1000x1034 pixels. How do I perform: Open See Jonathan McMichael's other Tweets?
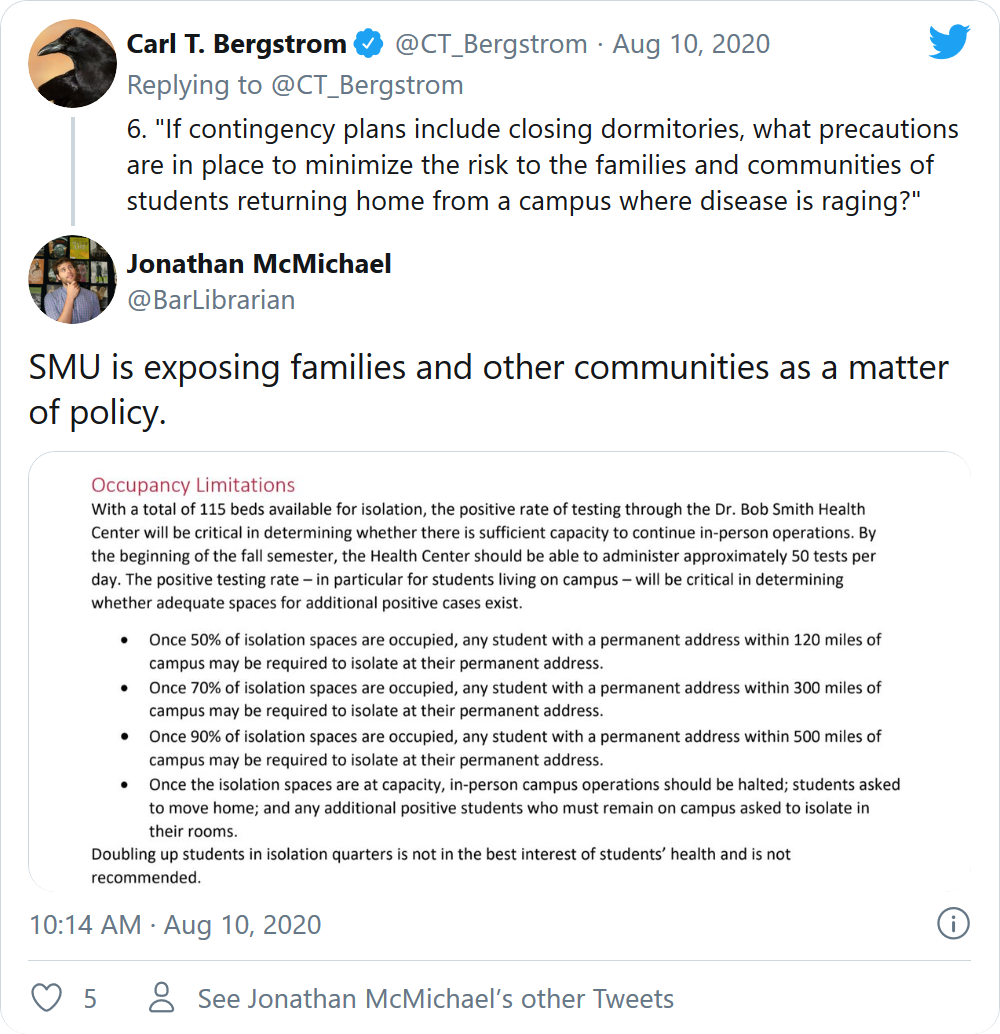pyautogui.click(x=435, y=998)
